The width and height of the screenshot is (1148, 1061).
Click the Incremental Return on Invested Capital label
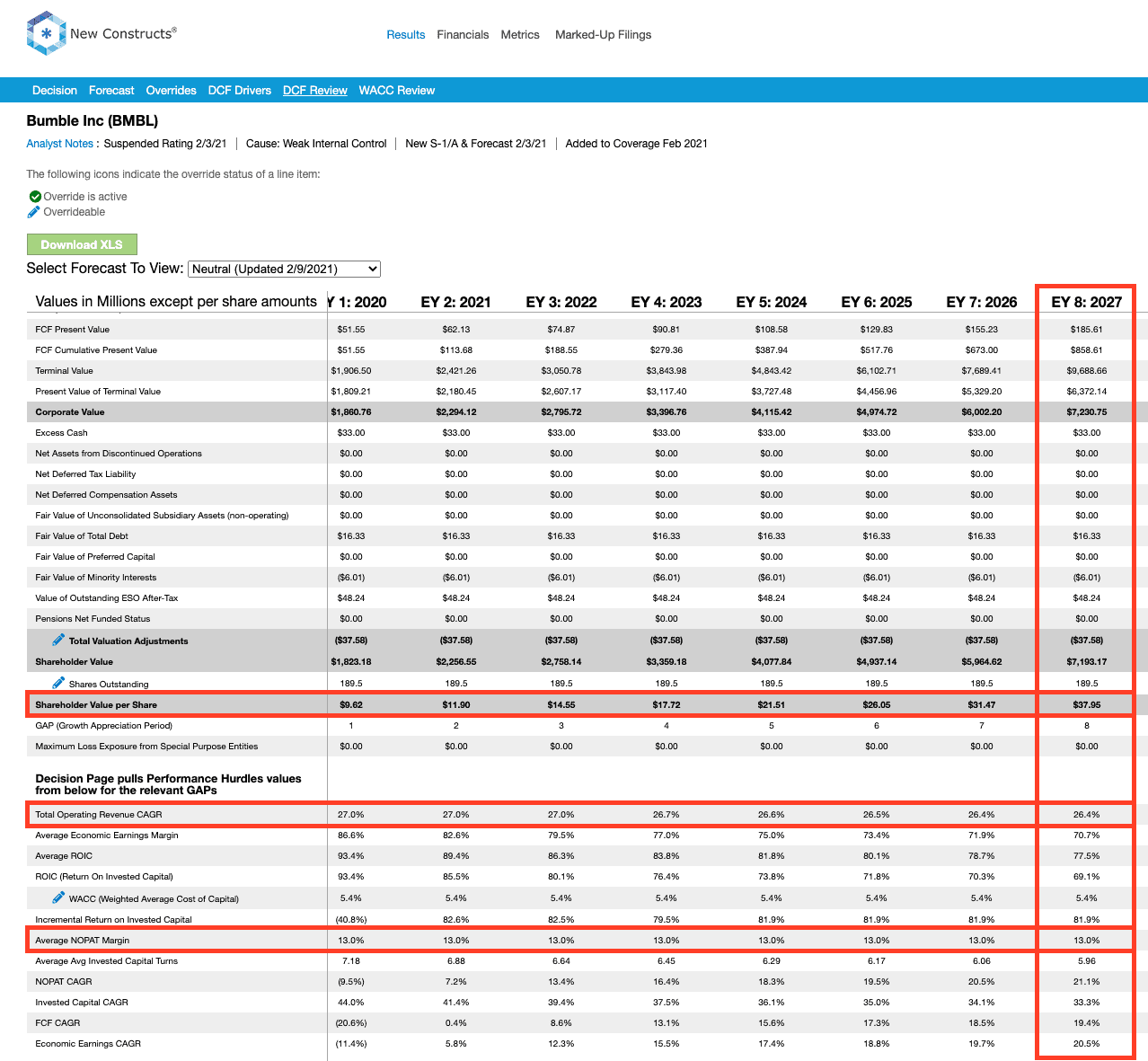tap(114, 920)
